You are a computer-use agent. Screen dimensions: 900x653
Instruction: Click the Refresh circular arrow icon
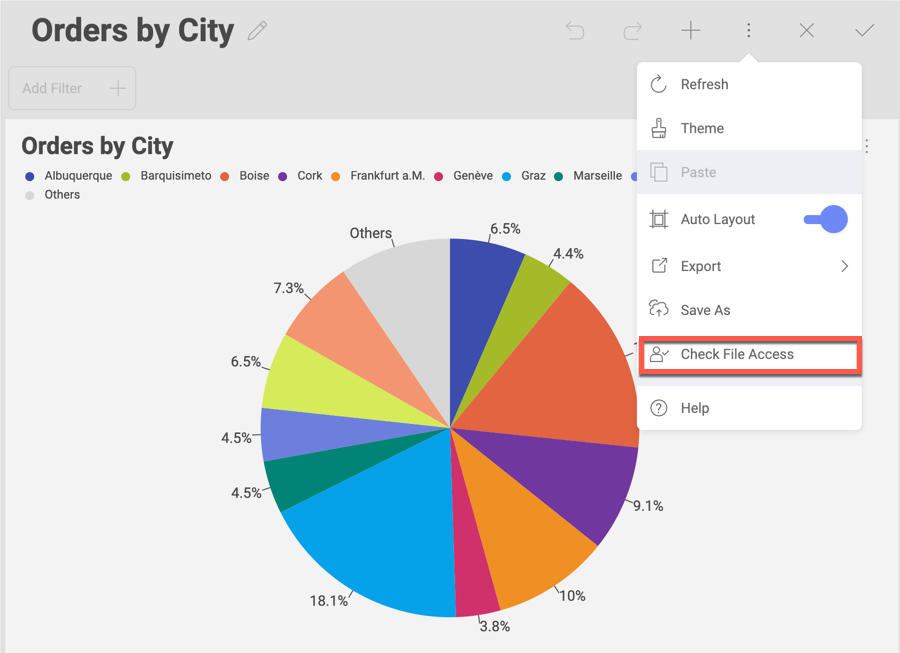658,84
